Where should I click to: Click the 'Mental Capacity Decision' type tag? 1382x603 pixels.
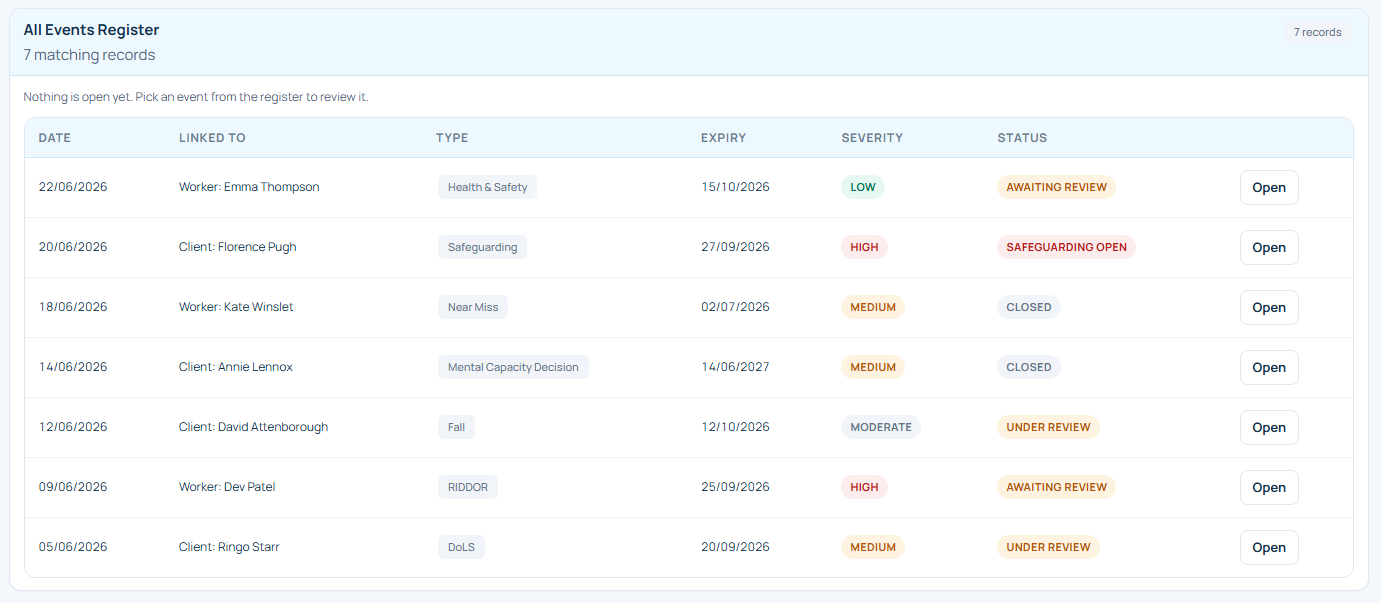point(513,367)
